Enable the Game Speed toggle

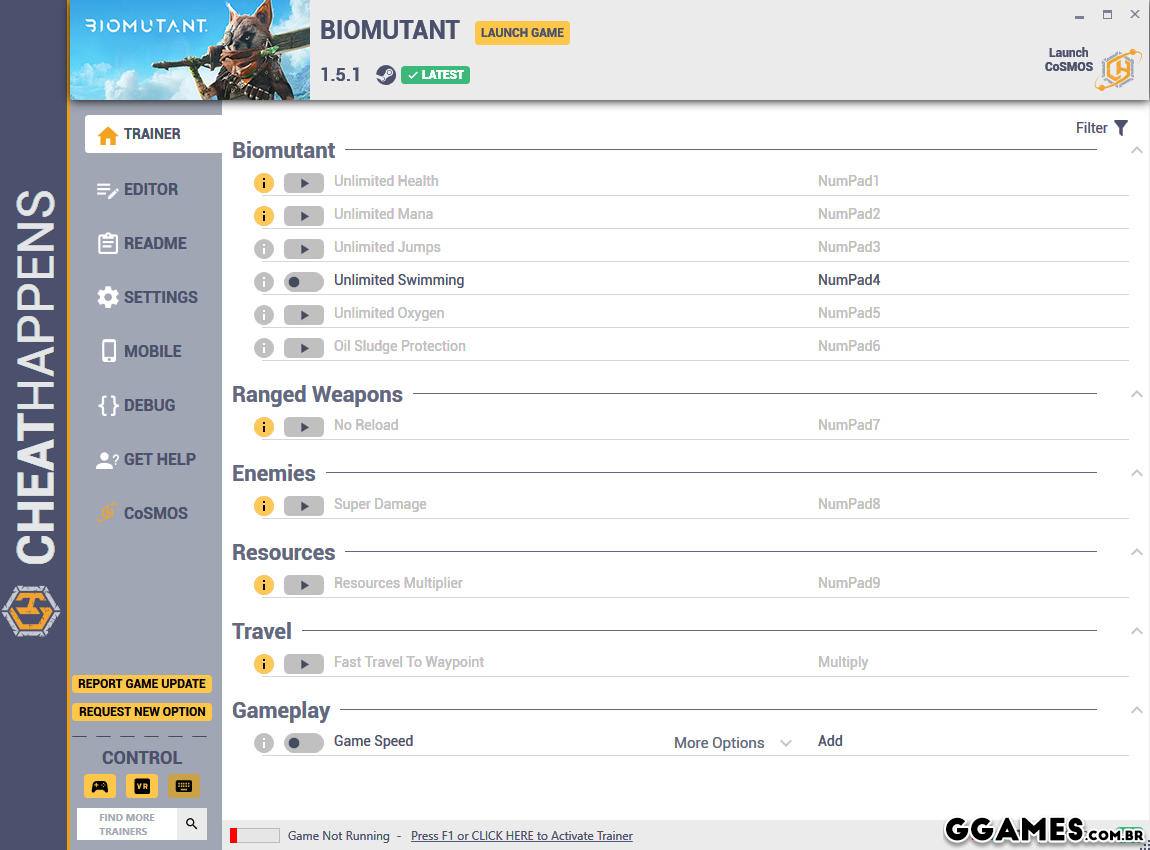(303, 743)
